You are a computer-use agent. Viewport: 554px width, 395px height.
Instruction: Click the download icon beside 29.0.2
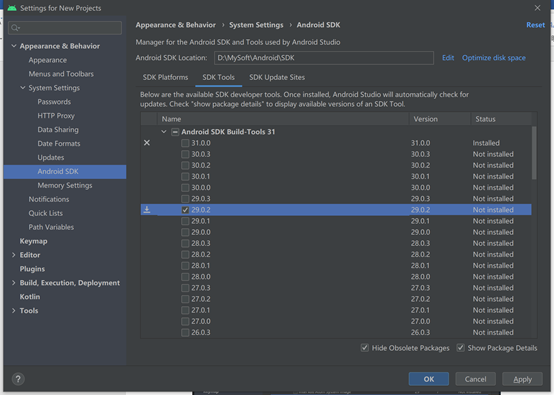pyautogui.click(x=147, y=210)
